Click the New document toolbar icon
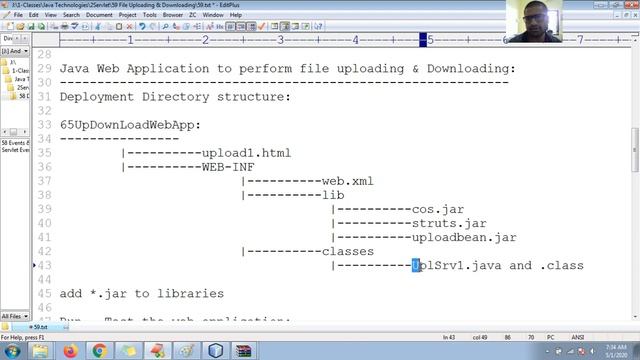This screenshot has height=360, width=640. pos(10,27)
